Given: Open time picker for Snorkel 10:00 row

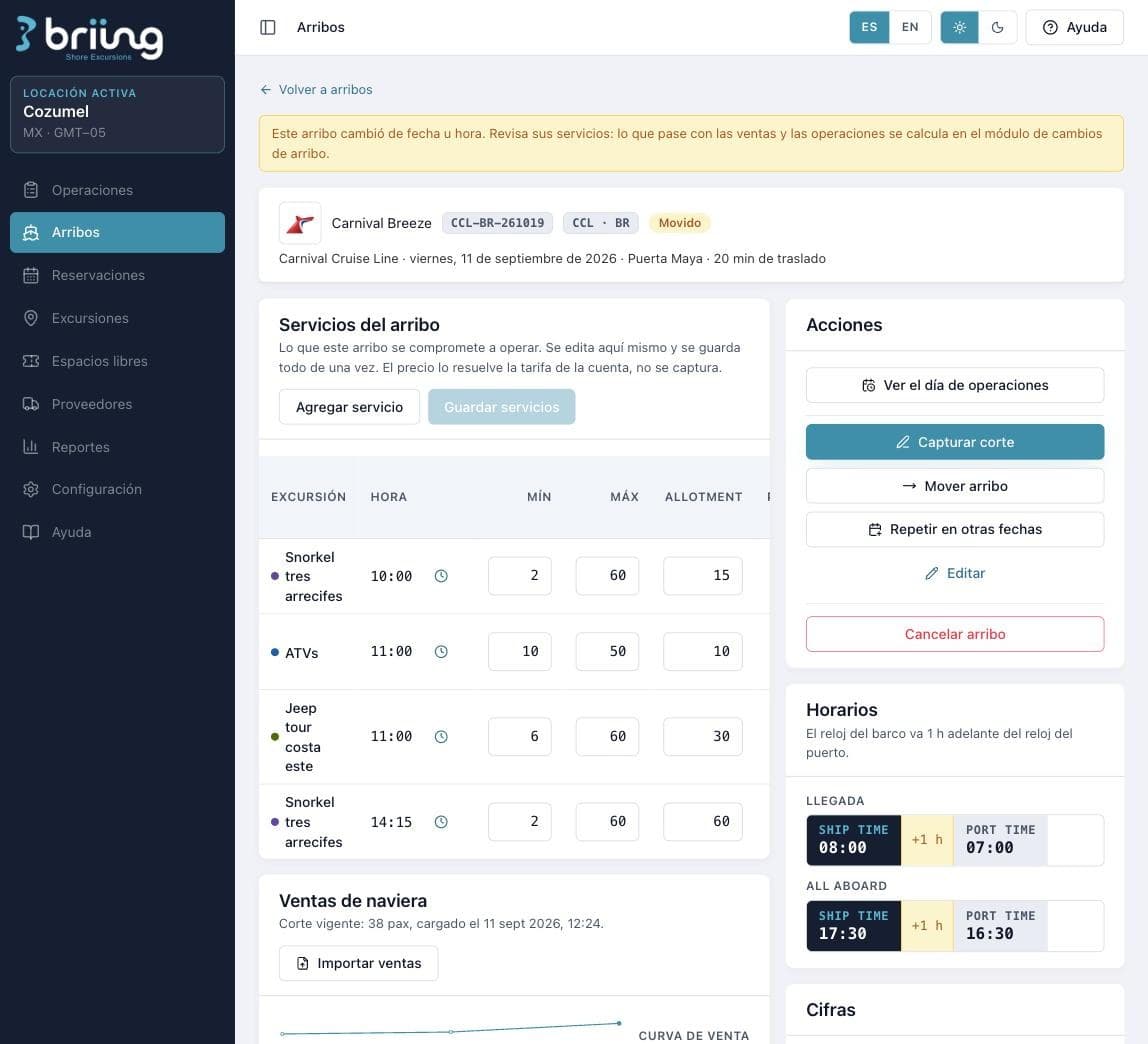Looking at the screenshot, I should 441,576.
